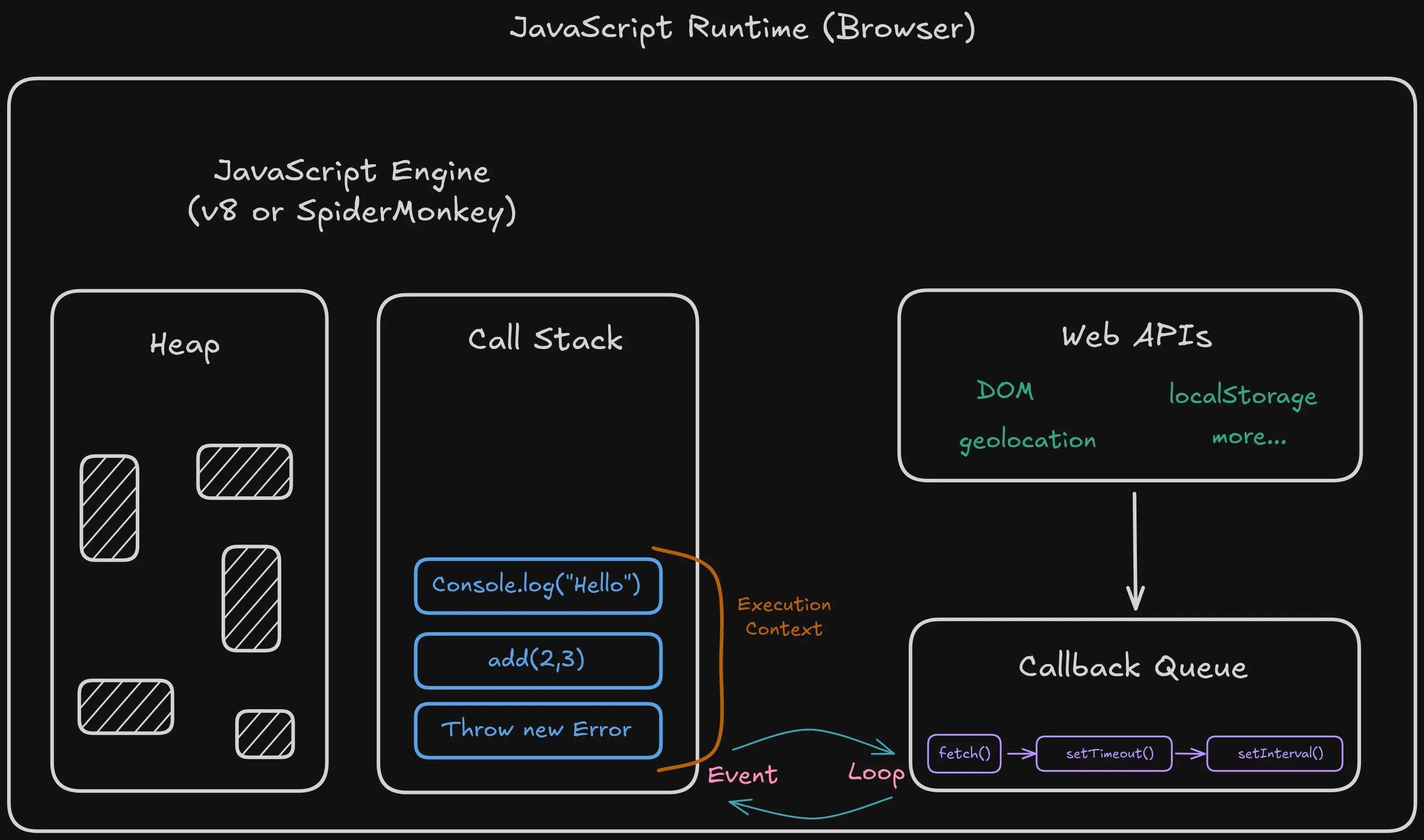
Task: Click the fetch() item in Callback Queue
Action: pyautogui.click(x=963, y=753)
